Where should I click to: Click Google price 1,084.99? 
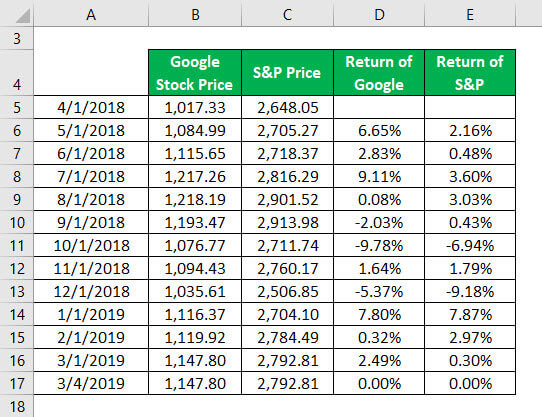pos(195,130)
